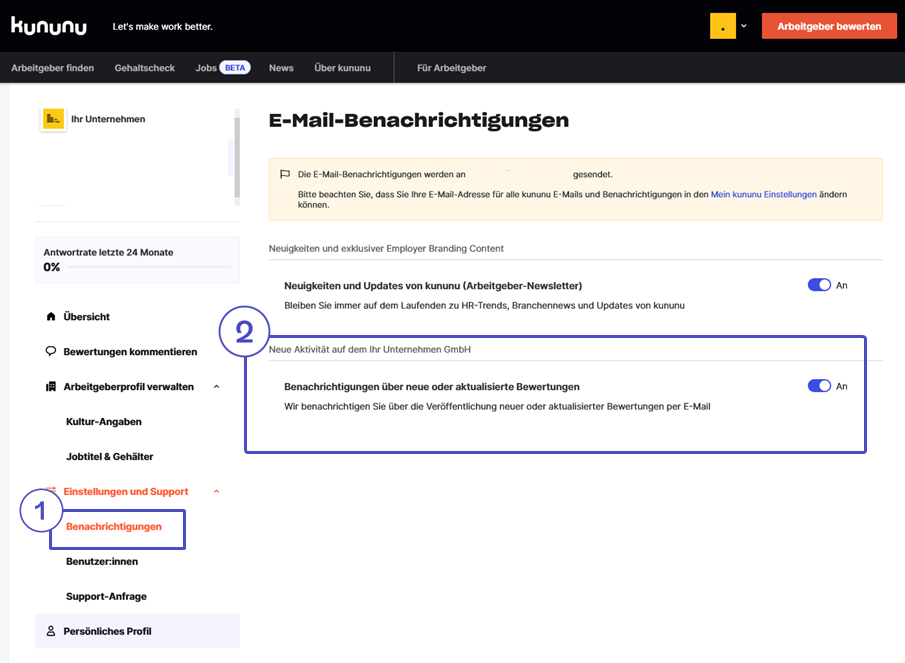Image resolution: width=905 pixels, height=663 pixels.
Task: Follow the Mein kununu Einstellungen link
Action: point(763,194)
